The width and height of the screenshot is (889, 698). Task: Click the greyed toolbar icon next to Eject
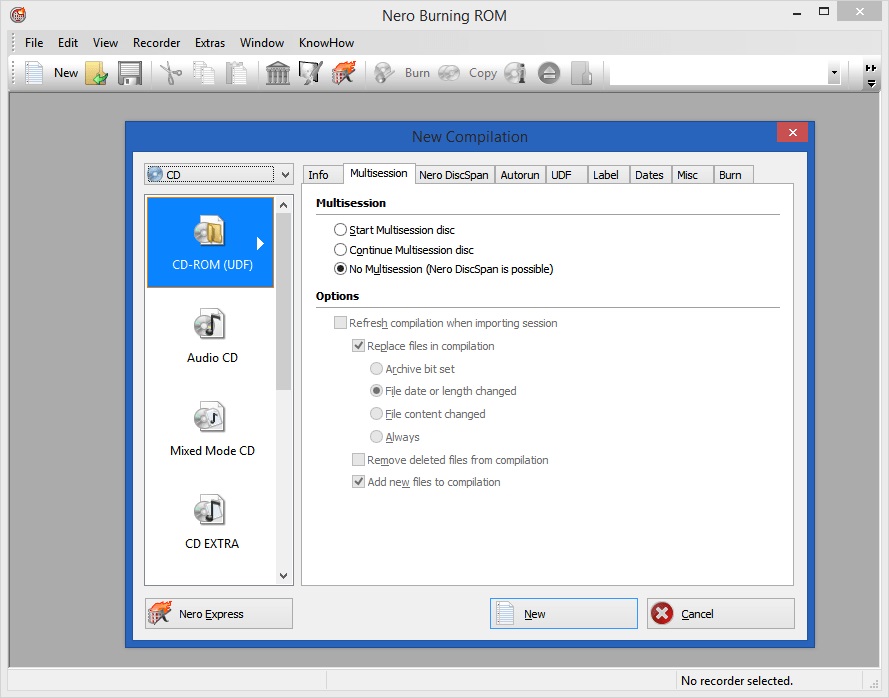coord(582,73)
